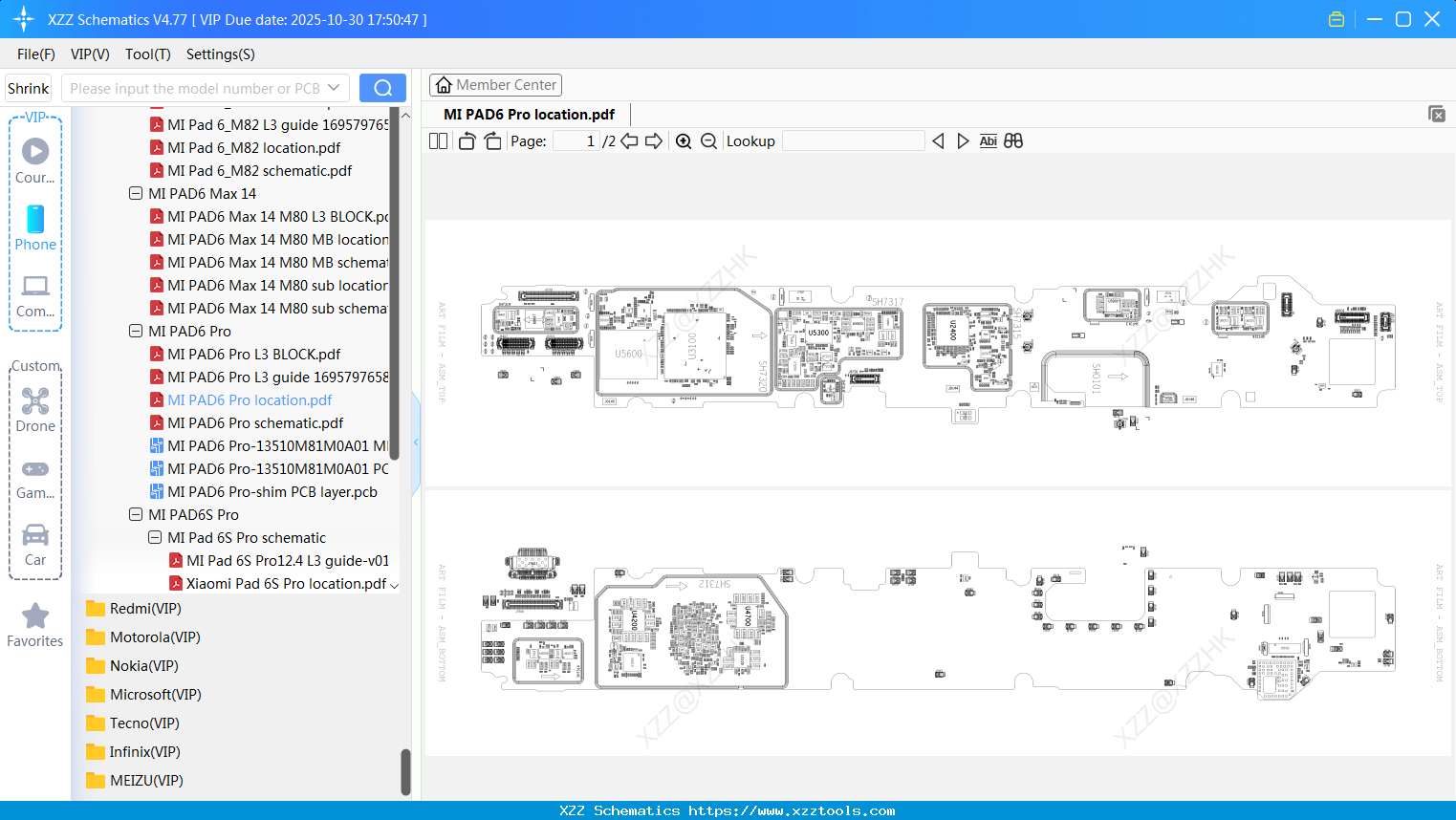Image resolution: width=1456 pixels, height=820 pixels.
Task: Click the pop-out window icon at the right of the tab bar
Action: click(x=1437, y=114)
